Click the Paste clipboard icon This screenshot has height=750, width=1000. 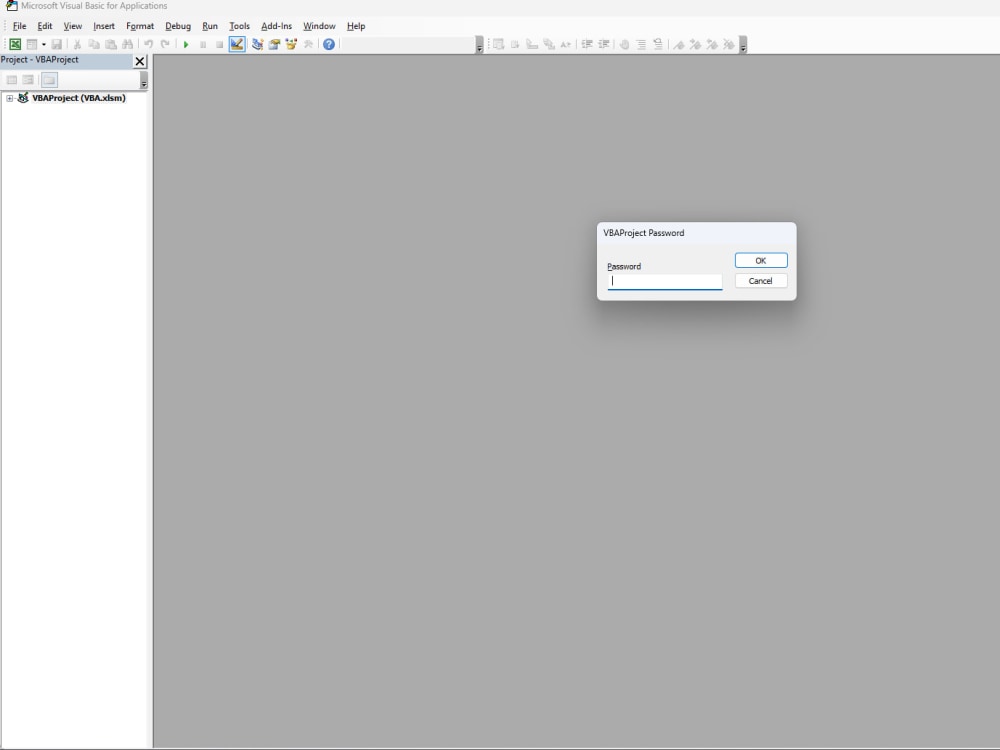click(x=111, y=44)
